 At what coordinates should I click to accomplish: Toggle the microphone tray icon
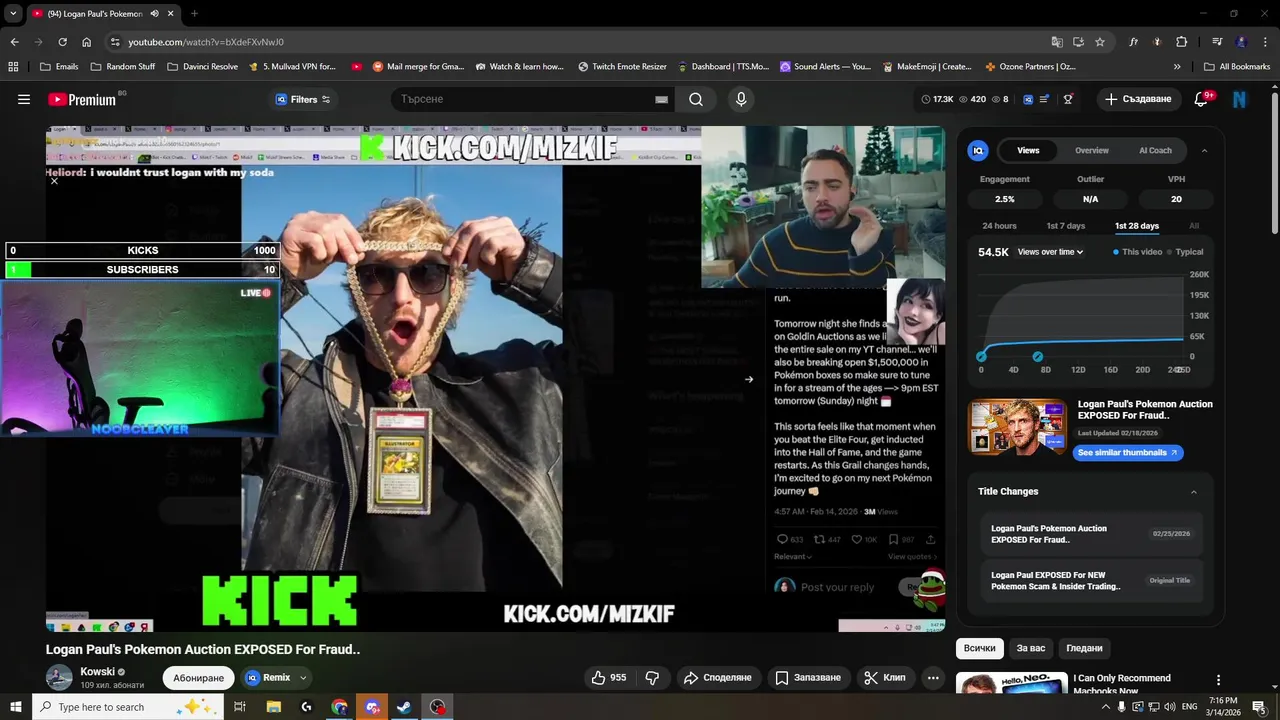pos(1121,707)
